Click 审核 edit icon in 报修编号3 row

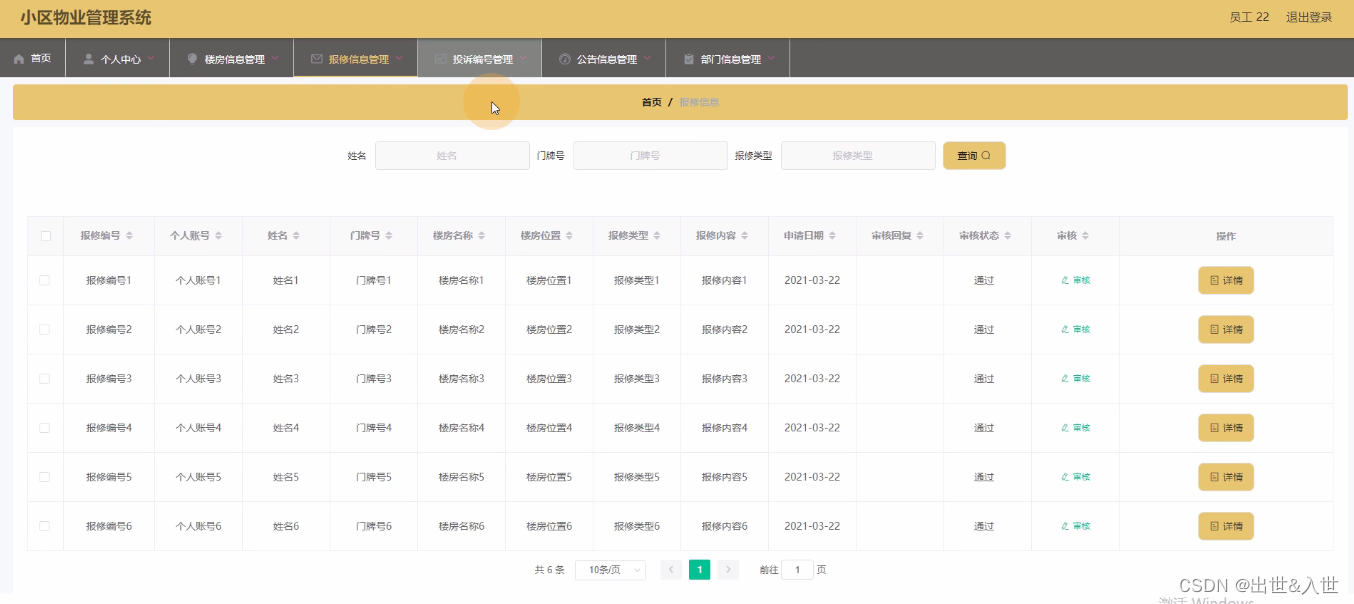point(1065,379)
